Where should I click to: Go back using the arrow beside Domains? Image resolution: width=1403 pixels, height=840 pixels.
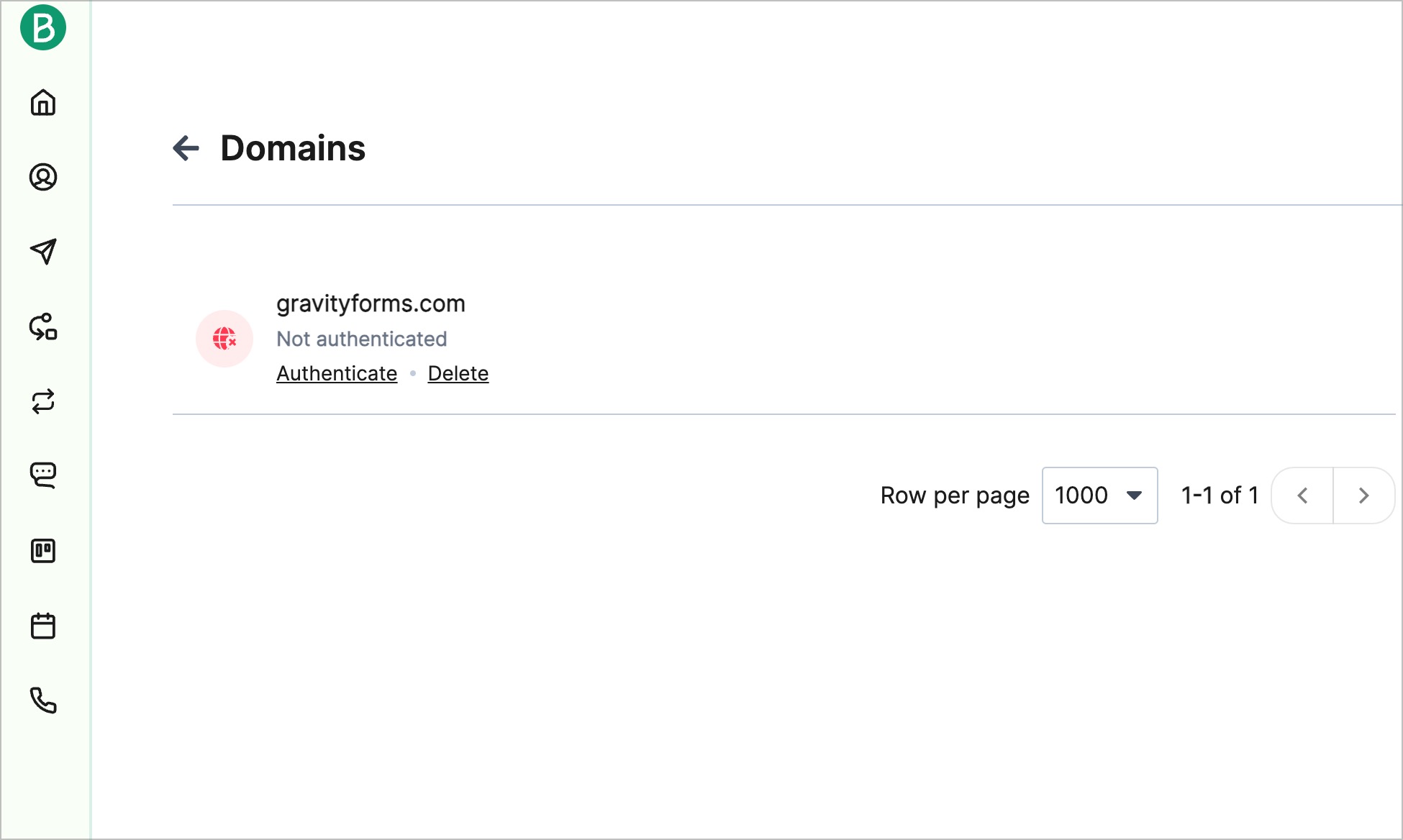click(x=186, y=148)
